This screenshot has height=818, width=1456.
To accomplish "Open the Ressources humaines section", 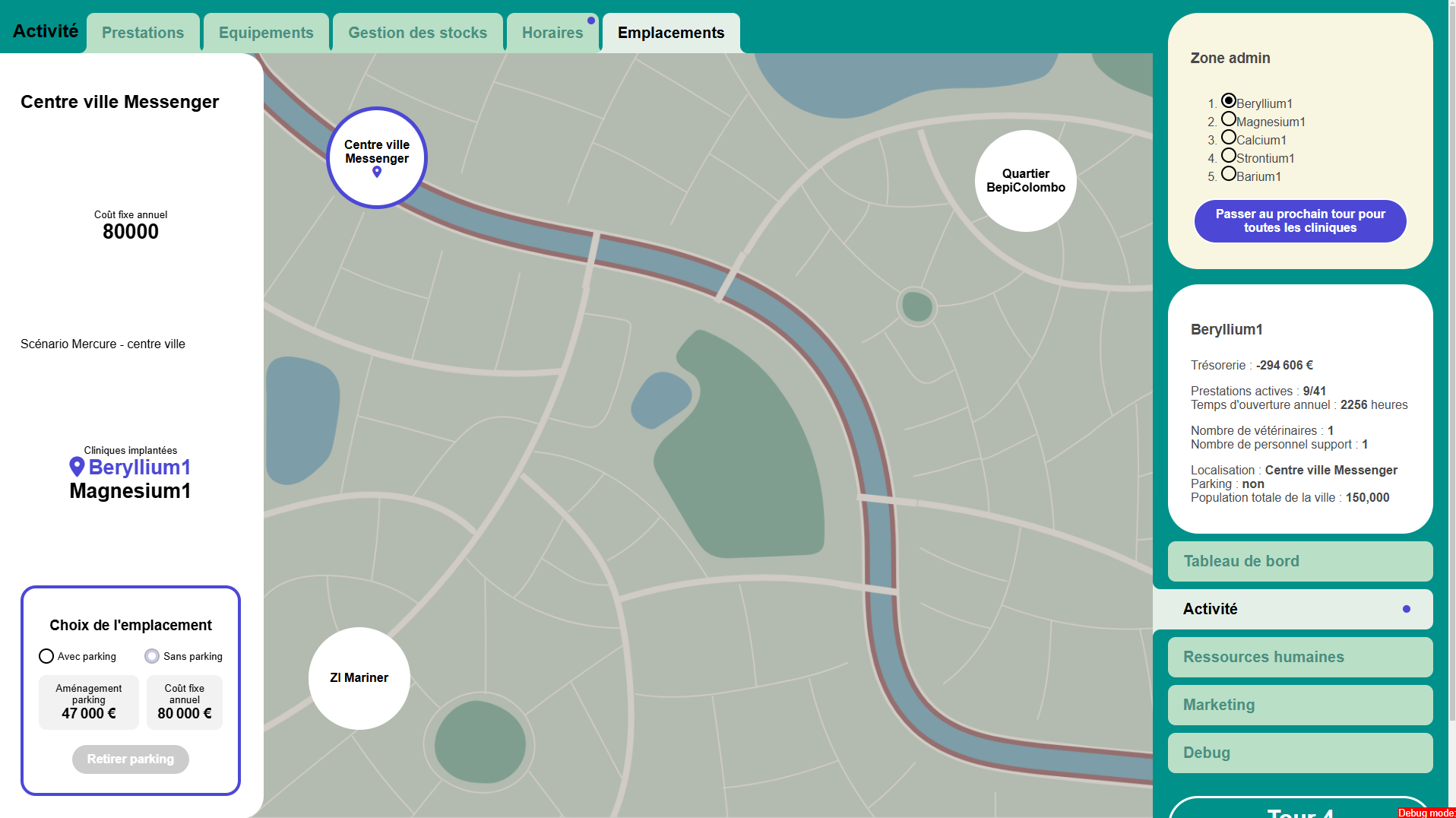I will 1299,657.
